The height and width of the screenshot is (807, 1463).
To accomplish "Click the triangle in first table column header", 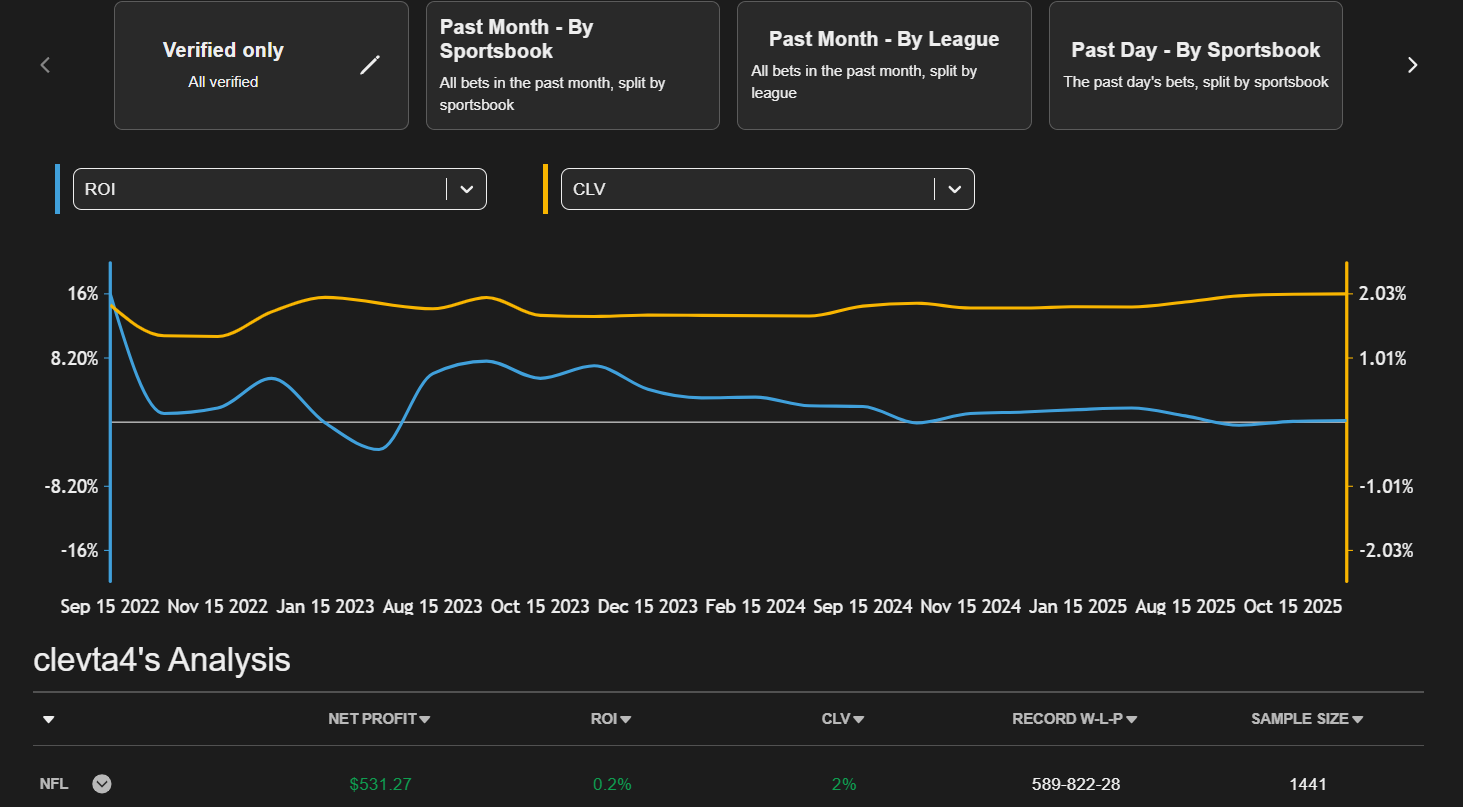I will click(x=48, y=719).
